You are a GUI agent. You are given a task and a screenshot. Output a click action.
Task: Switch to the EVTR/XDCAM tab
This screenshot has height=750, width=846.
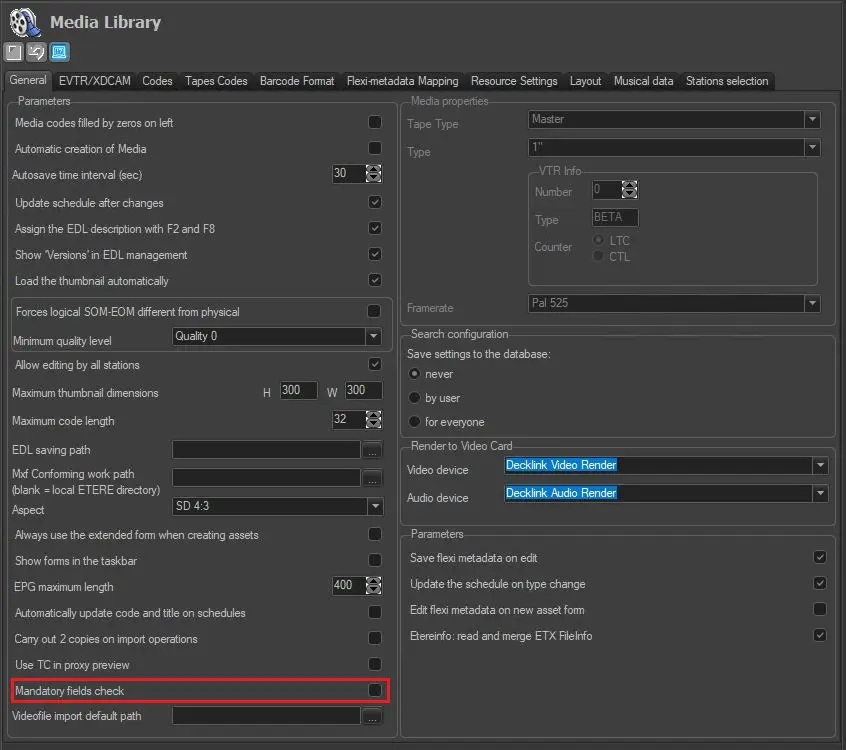click(x=95, y=81)
